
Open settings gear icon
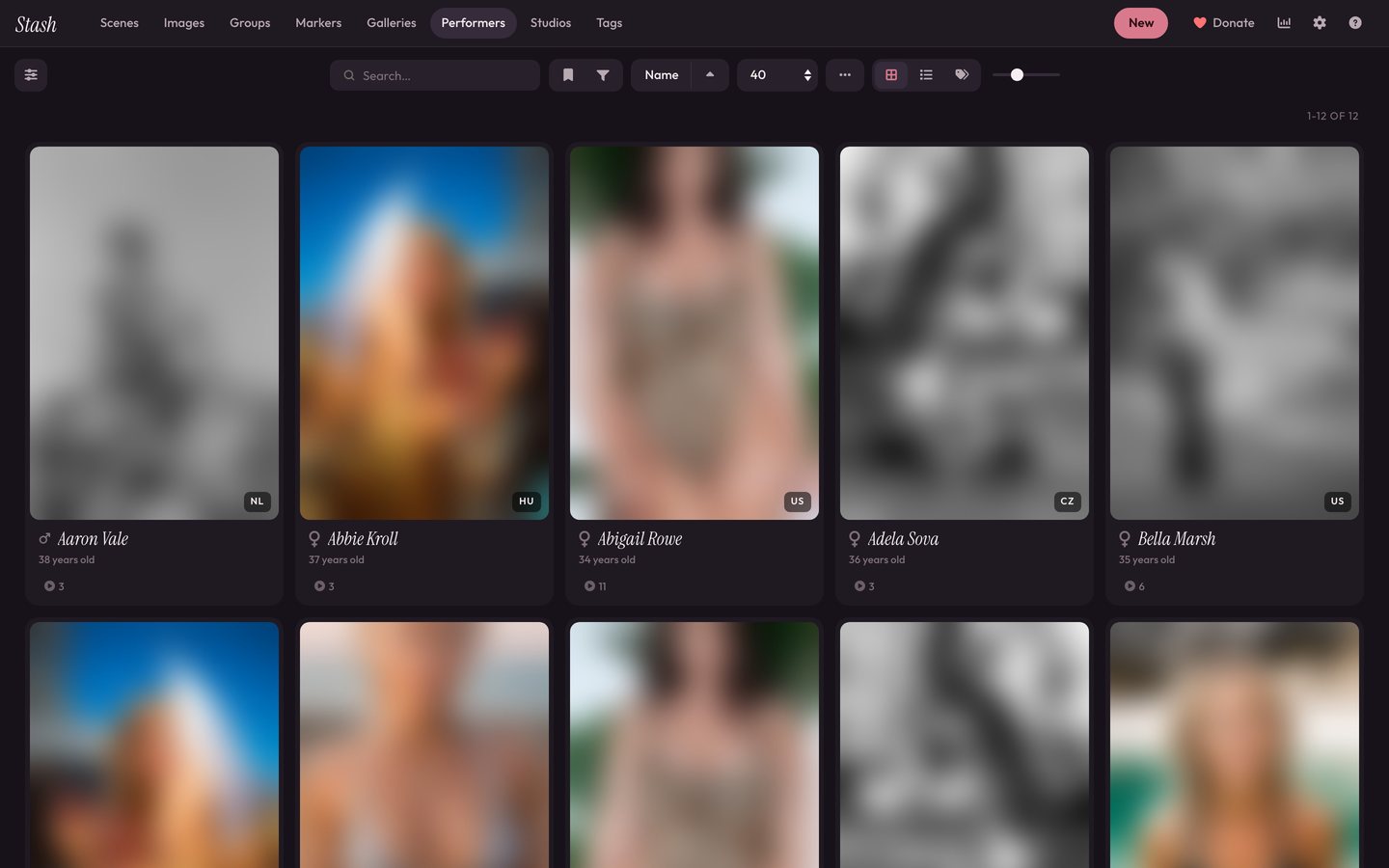[x=1320, y=23]
